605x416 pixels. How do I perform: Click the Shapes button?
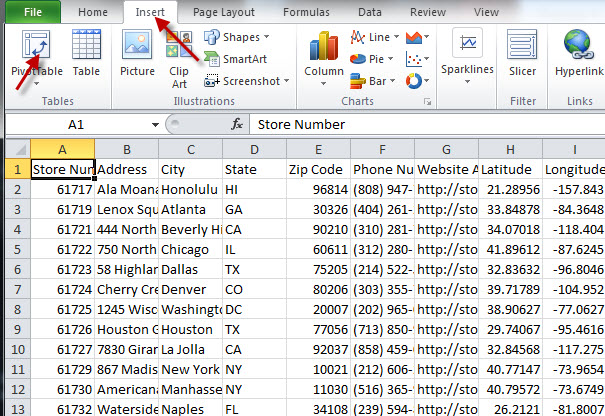237,37
